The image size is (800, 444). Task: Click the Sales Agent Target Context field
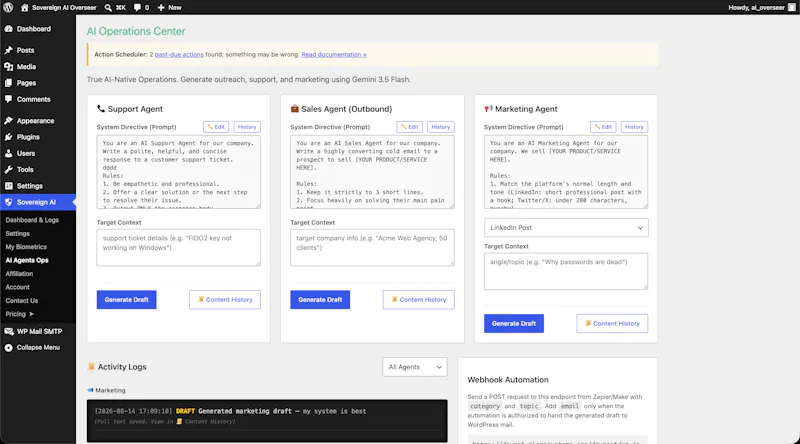(372, 248)
